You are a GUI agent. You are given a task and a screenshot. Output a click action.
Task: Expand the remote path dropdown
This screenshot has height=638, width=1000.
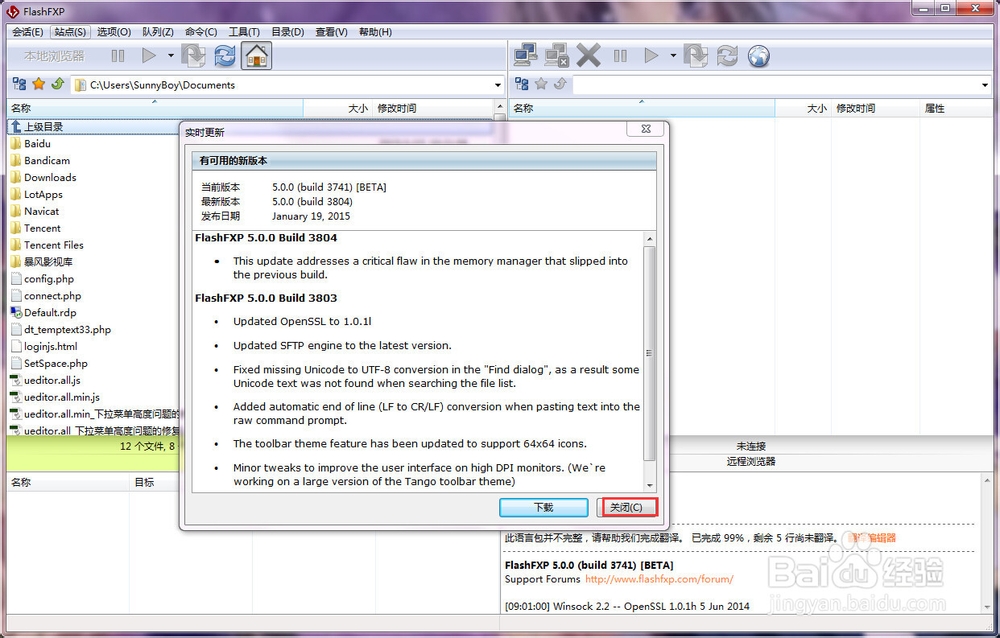click(985, 85)
